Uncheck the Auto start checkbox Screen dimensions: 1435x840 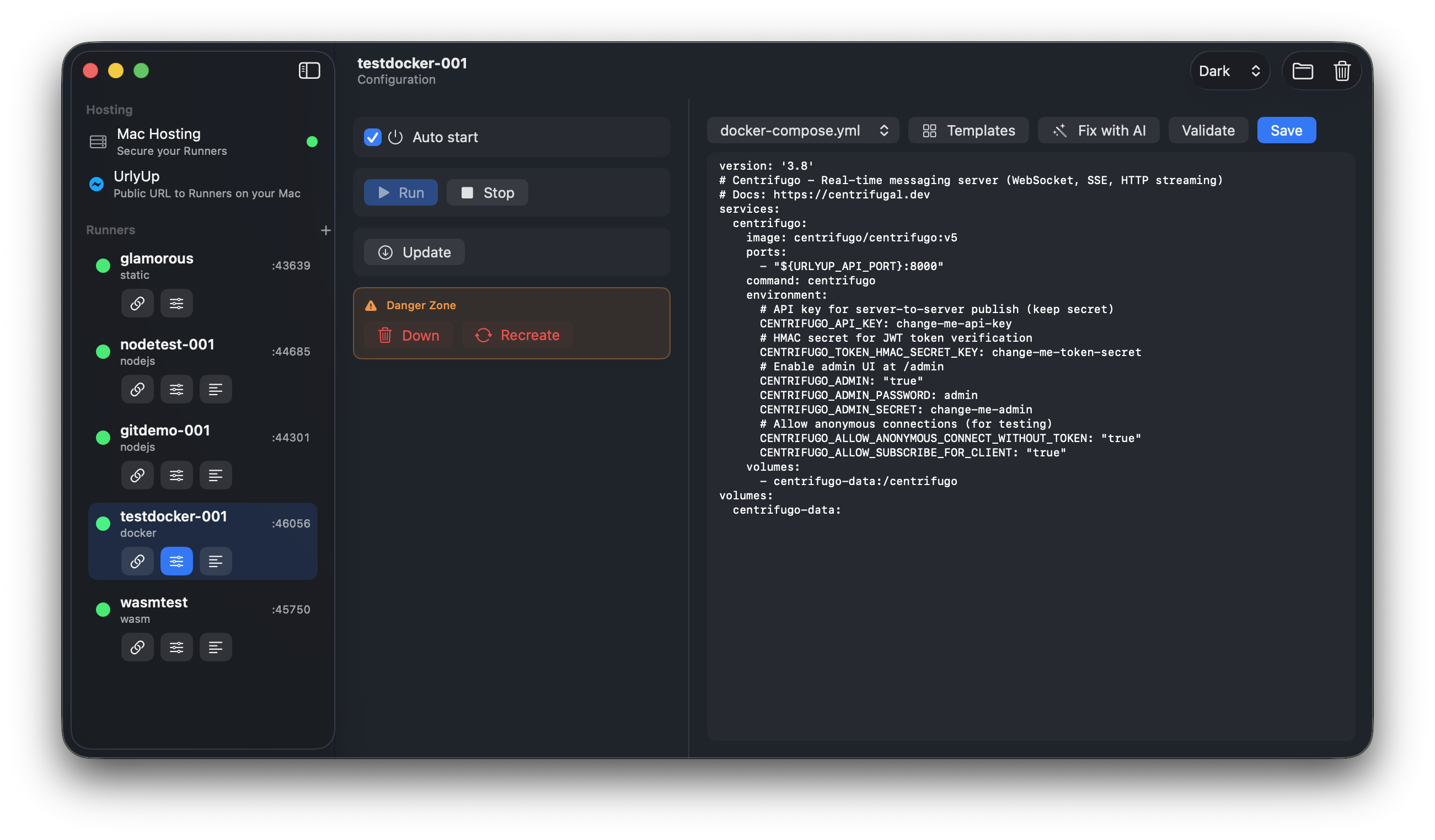click(x=372, y=137)
